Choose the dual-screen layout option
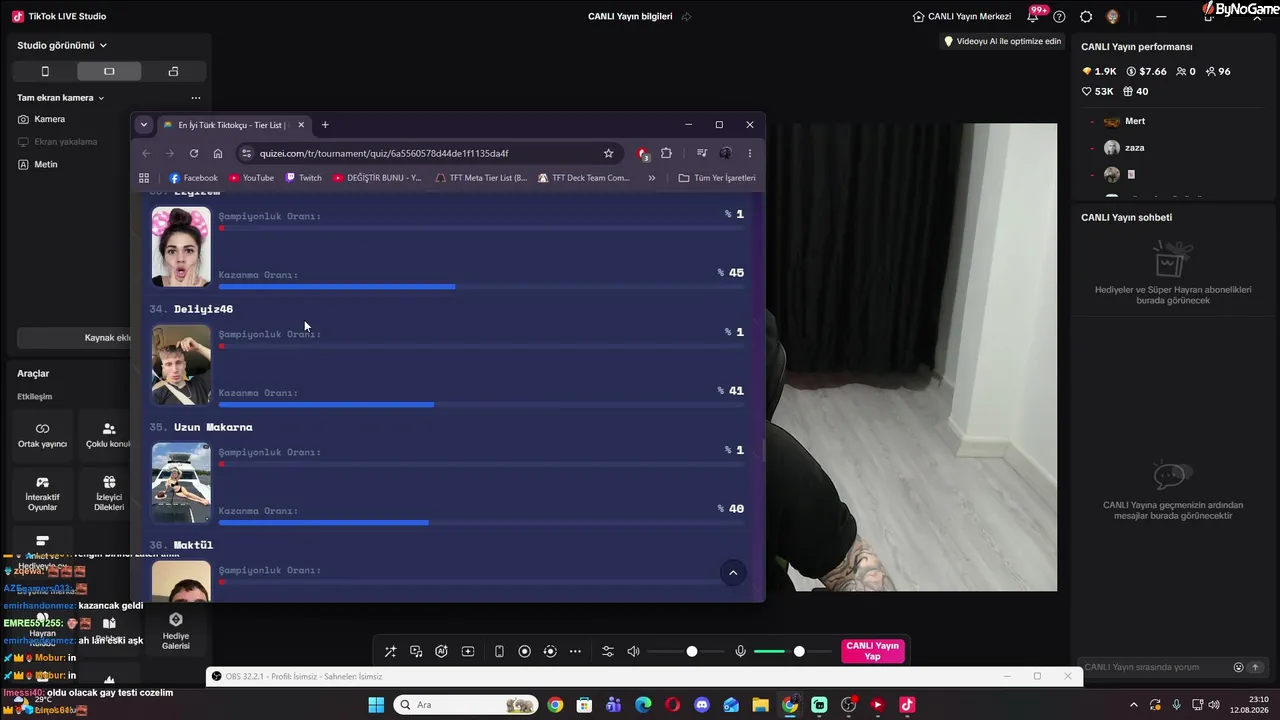The width and height of the screenshot is (1280, 720). [x=173, y=71]
